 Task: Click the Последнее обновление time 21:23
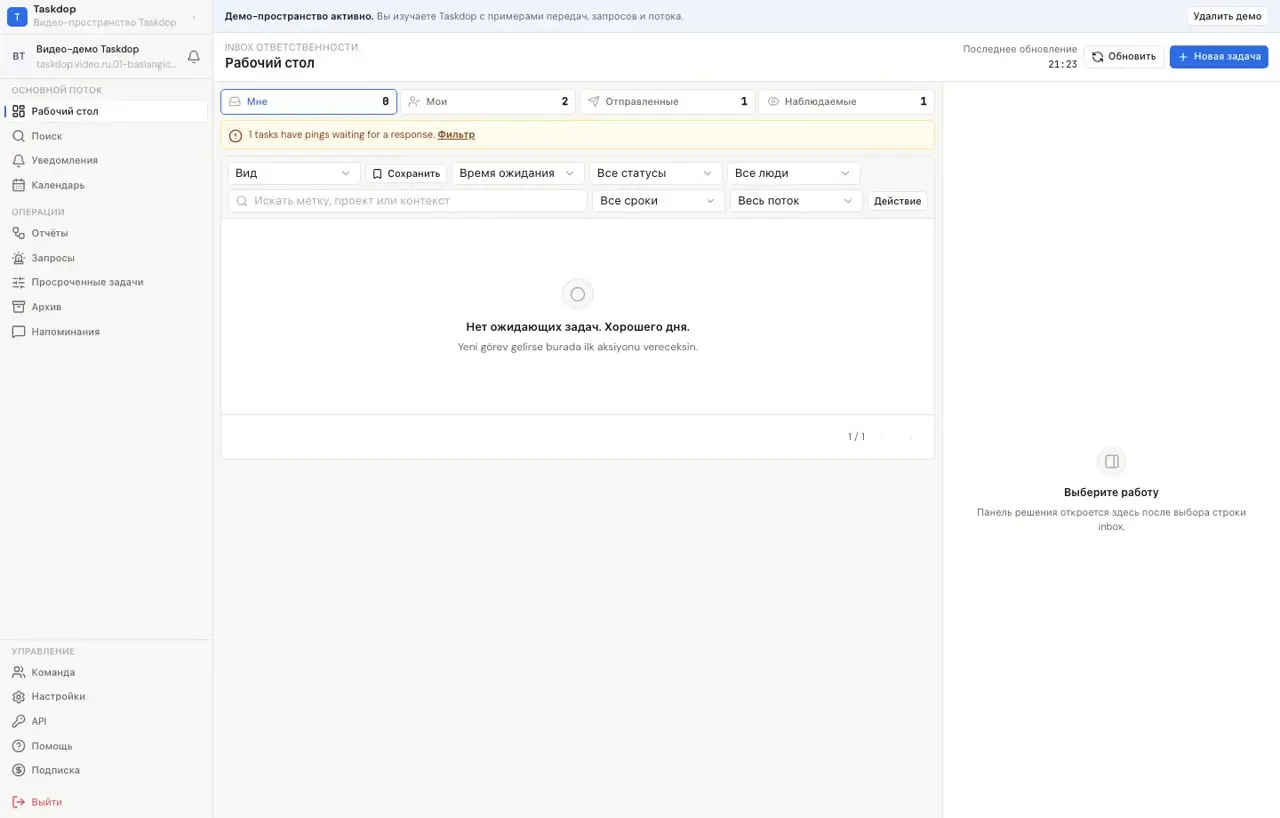(1062, 64)
